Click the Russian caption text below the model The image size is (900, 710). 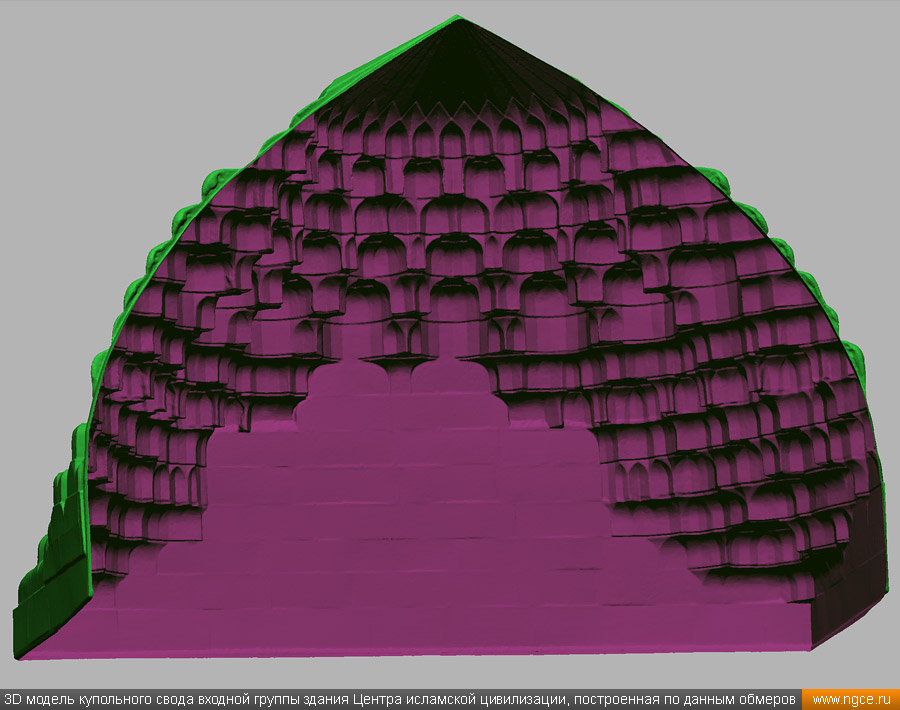tap(400, 699)
